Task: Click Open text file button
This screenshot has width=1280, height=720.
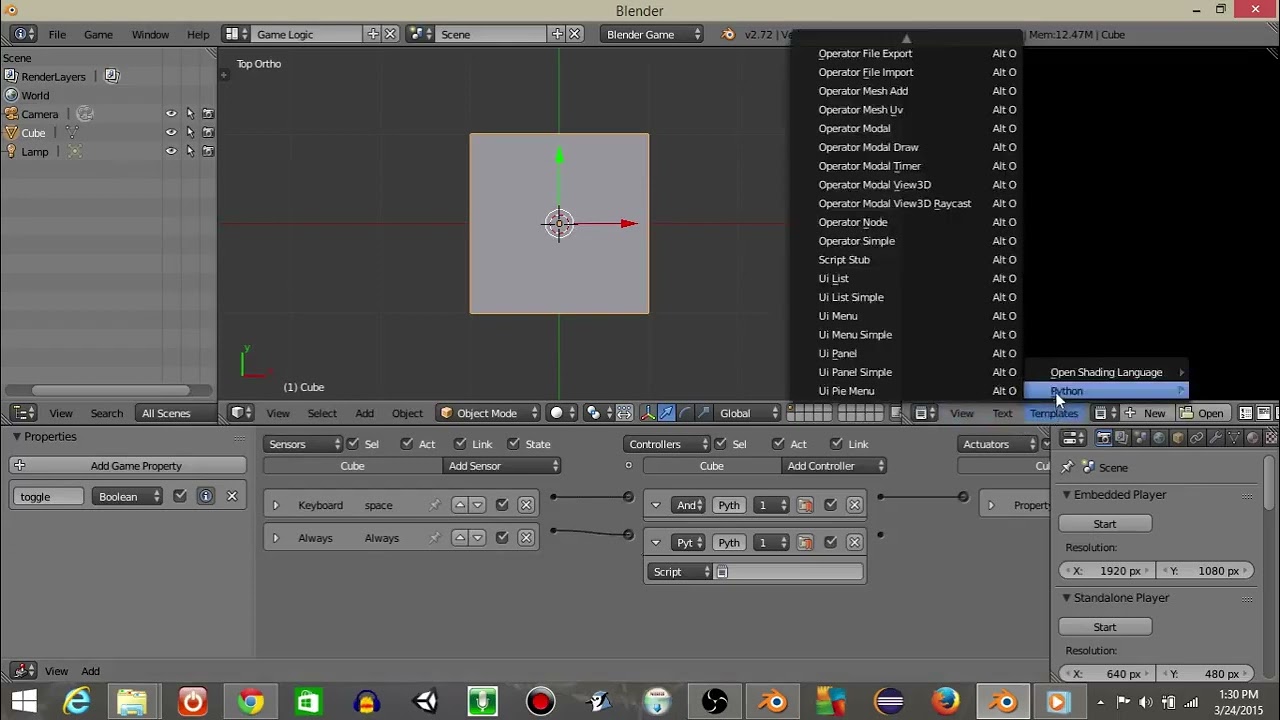Action: point(1202,413)
